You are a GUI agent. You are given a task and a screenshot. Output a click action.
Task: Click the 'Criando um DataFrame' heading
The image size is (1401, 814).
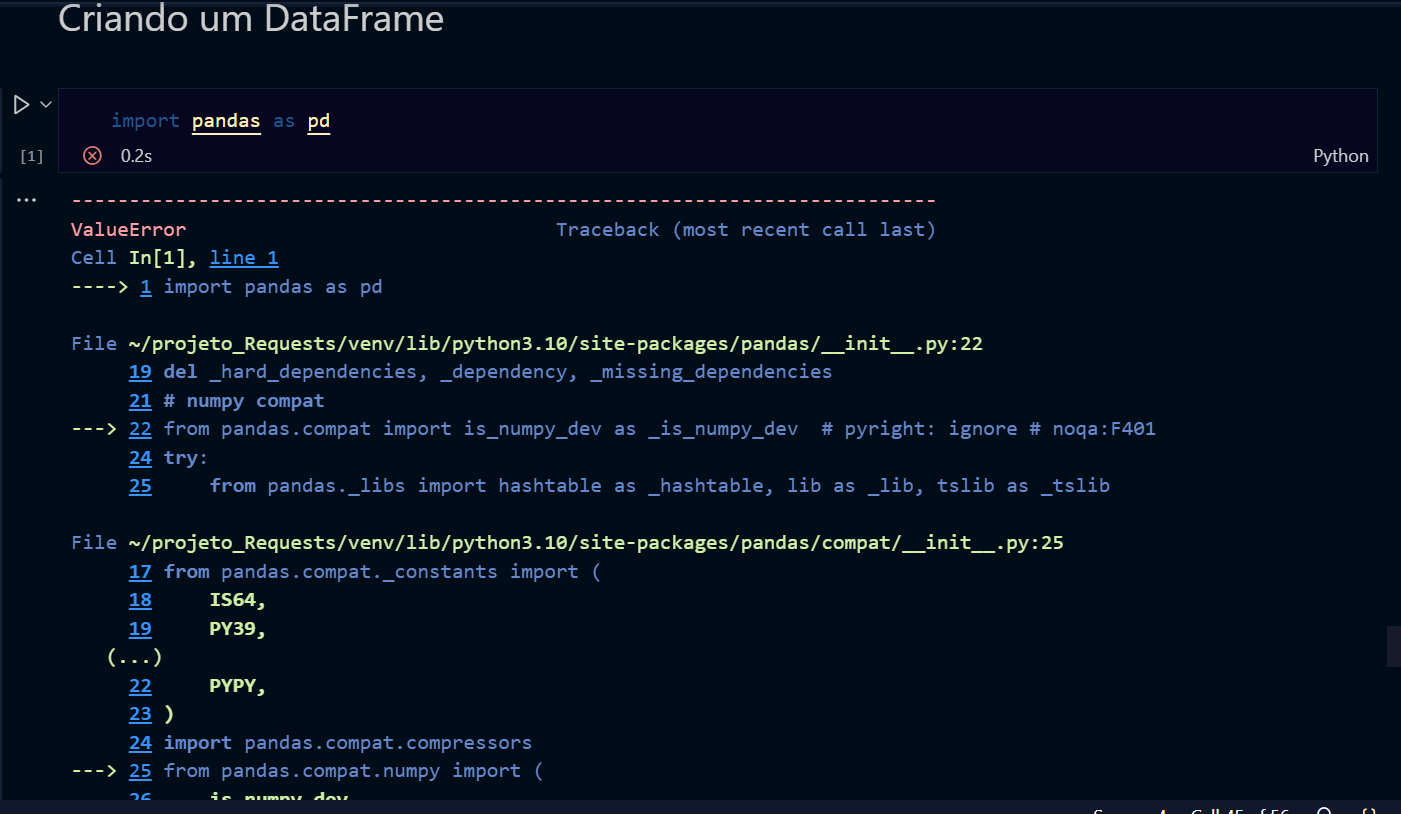click(251, 19)
